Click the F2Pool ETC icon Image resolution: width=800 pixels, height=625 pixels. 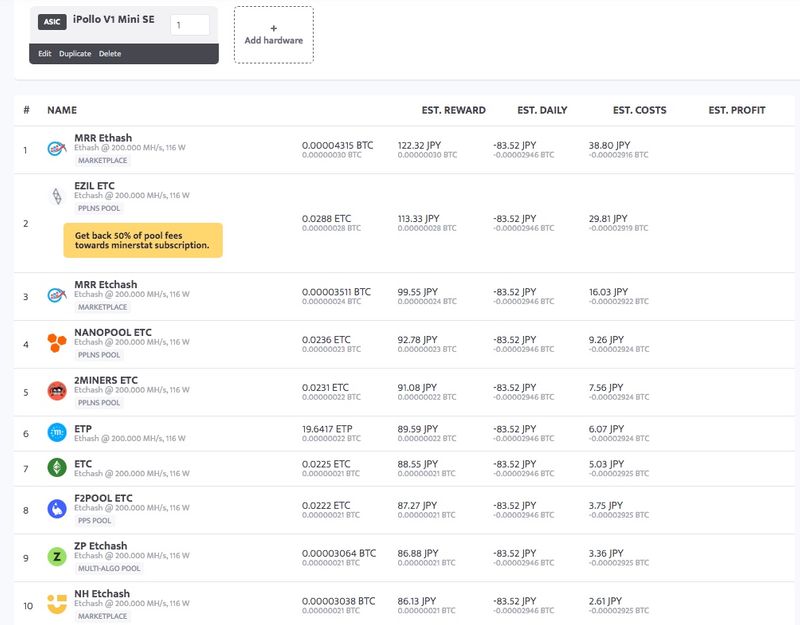[57, 509]
